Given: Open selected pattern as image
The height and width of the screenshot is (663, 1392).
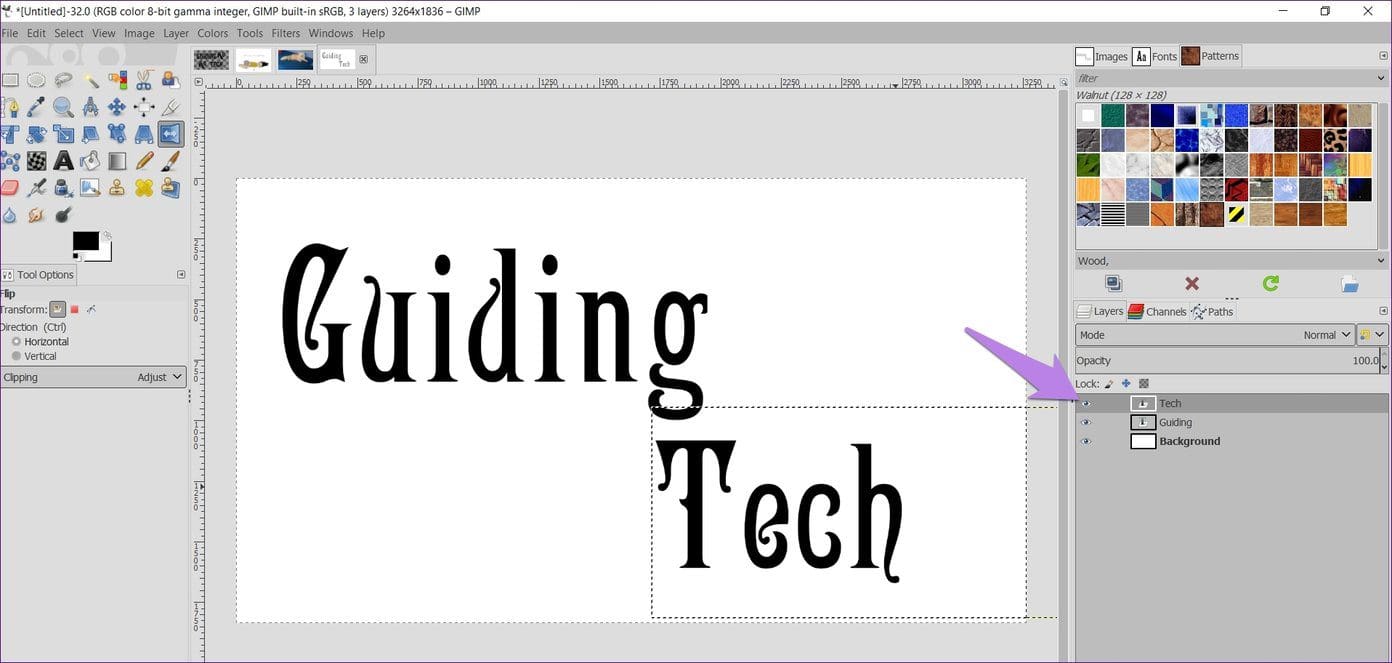Looking at the screenshot, I should [x=1349, y=284].
